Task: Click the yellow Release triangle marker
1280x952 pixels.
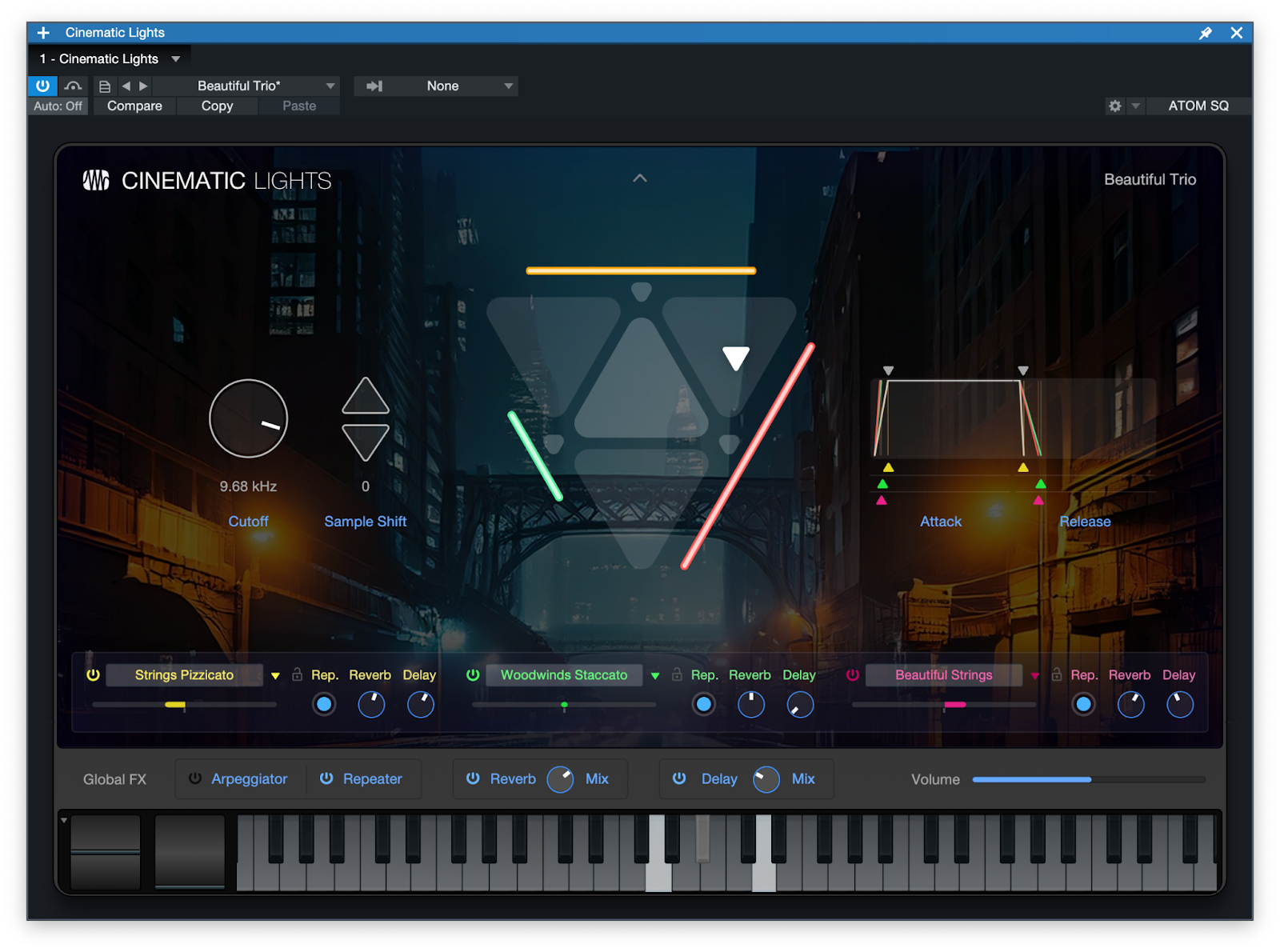Action: 1023,467
